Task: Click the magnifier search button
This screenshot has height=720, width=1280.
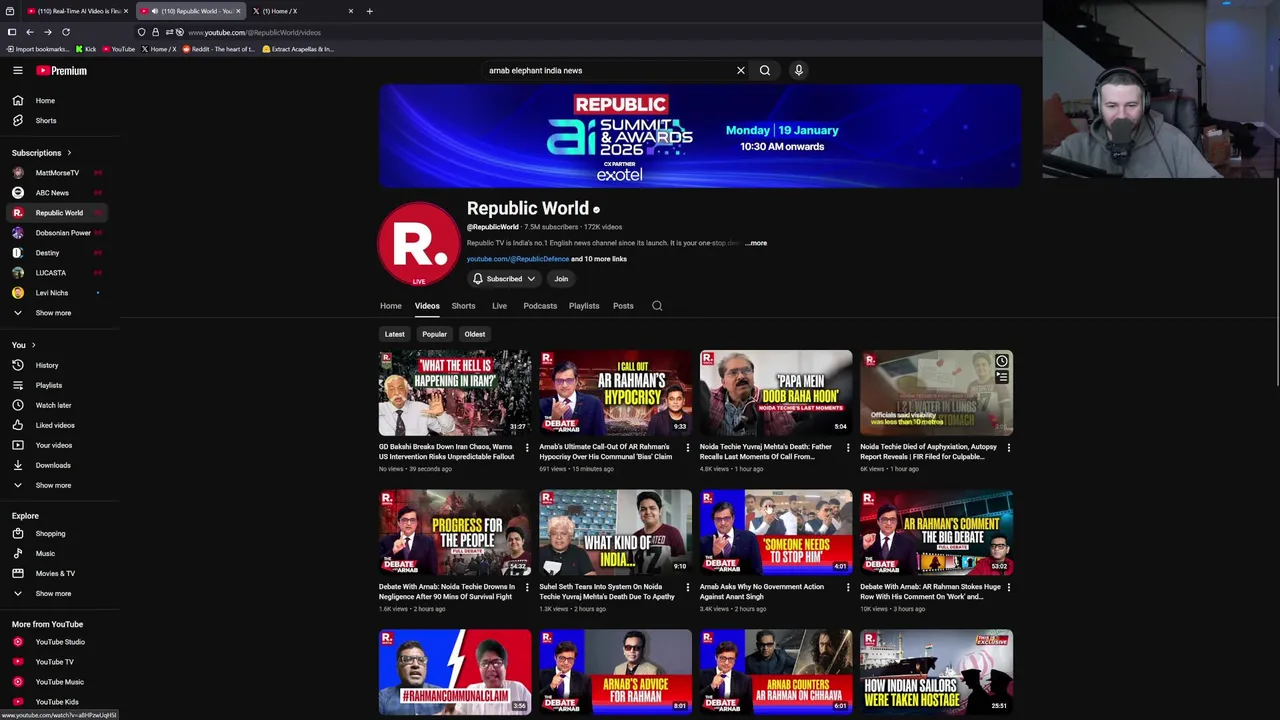Action: pyautogui.click(x=765, y=70)
